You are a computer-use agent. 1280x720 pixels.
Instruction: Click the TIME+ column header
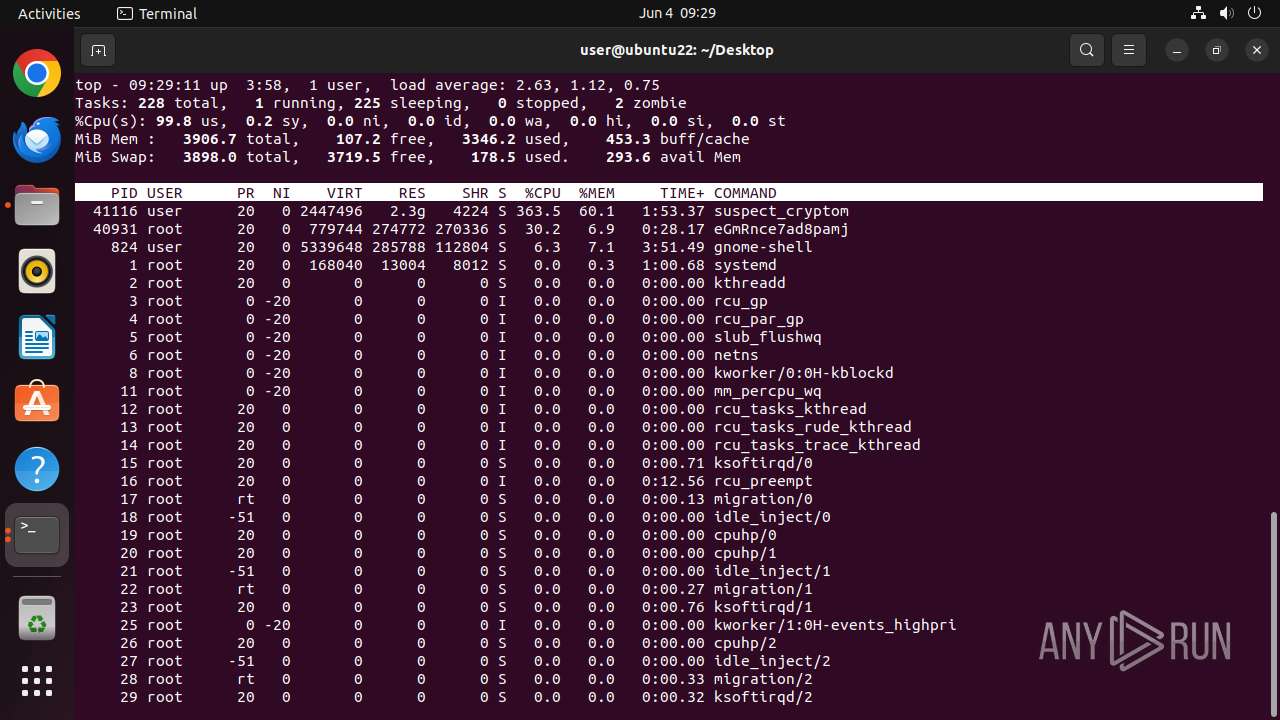pos(682,193)
